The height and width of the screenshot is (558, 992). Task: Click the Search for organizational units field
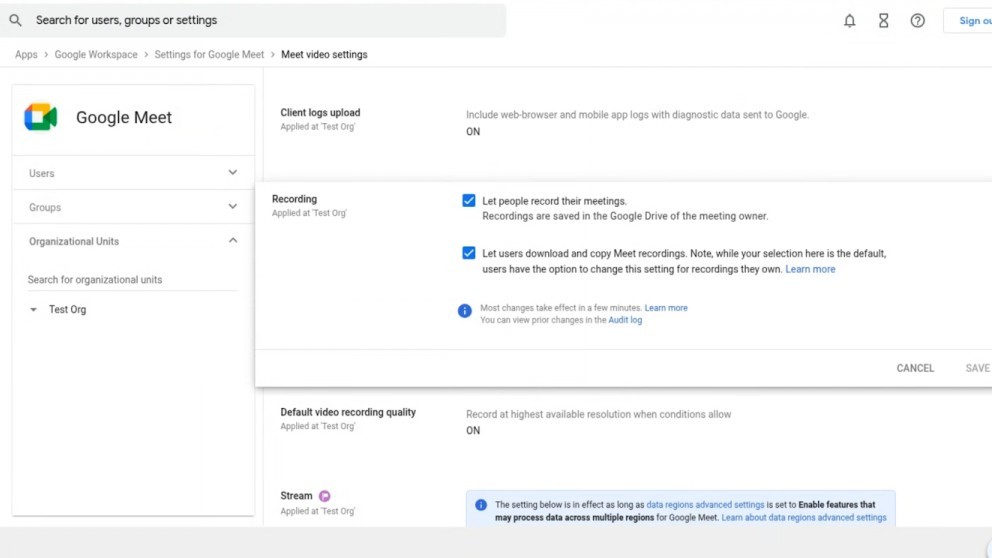click(x=132, y=280)
